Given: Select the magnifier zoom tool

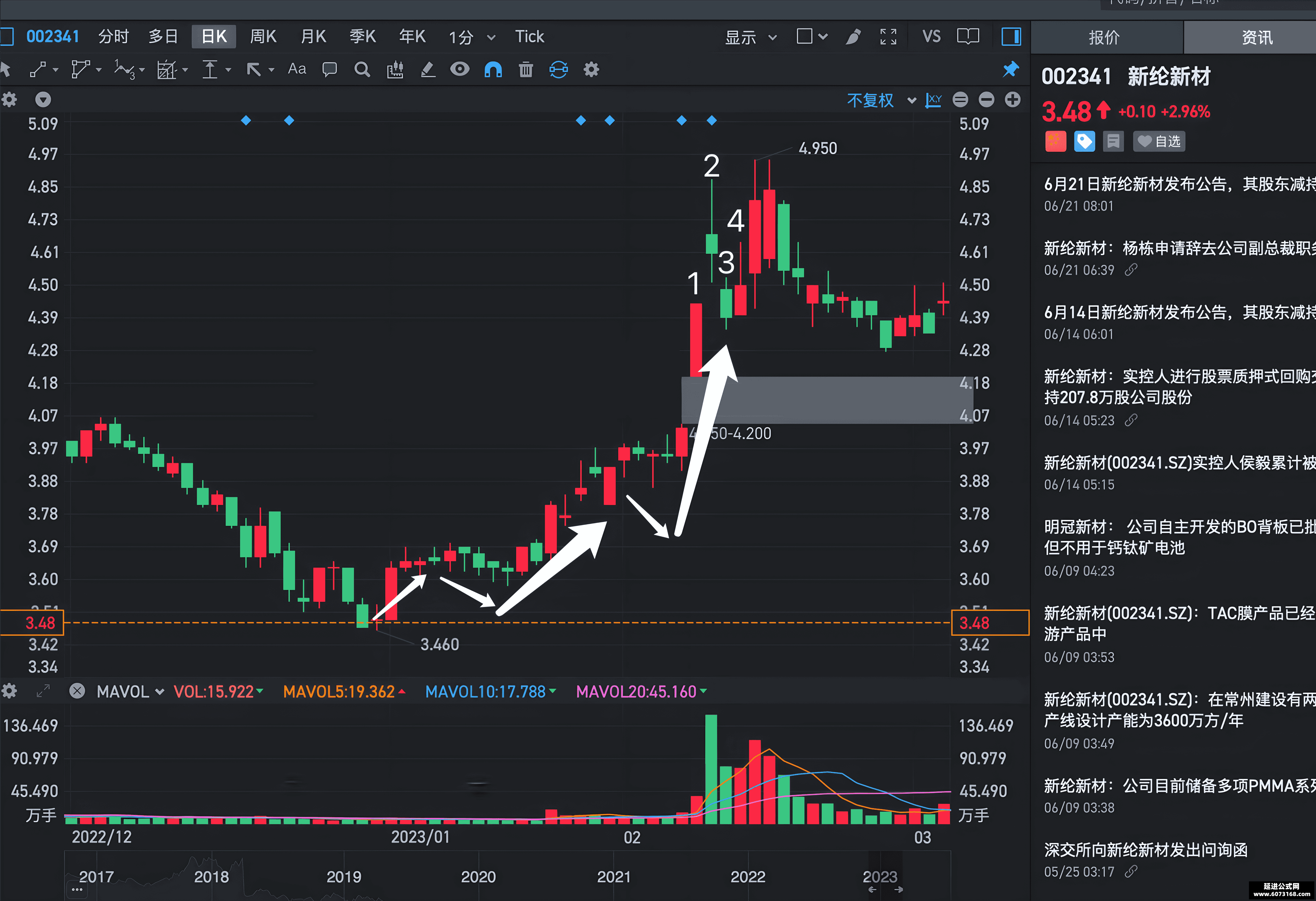Looking at the screenshot, I should click(362, 70).
